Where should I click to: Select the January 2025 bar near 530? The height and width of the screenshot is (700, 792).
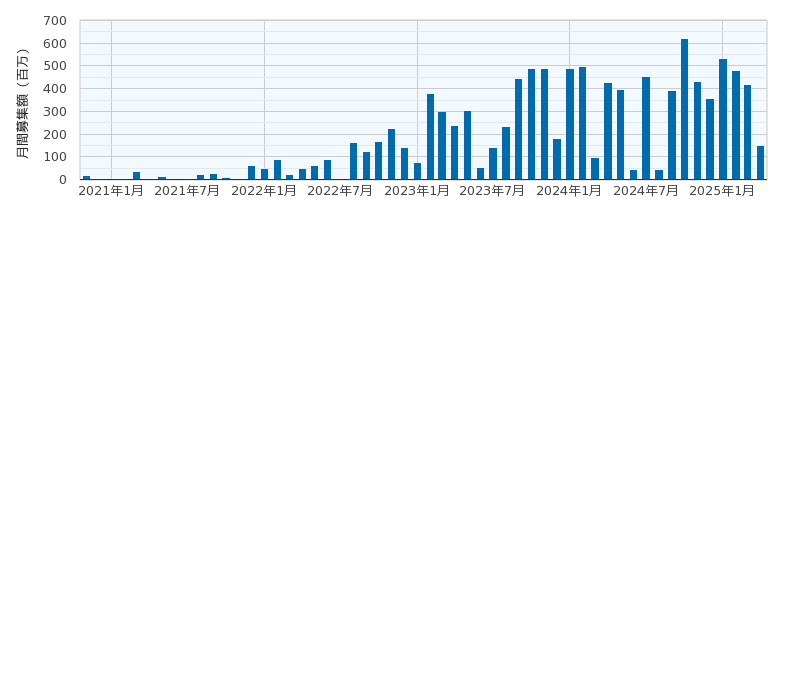(x=723, y=119)
